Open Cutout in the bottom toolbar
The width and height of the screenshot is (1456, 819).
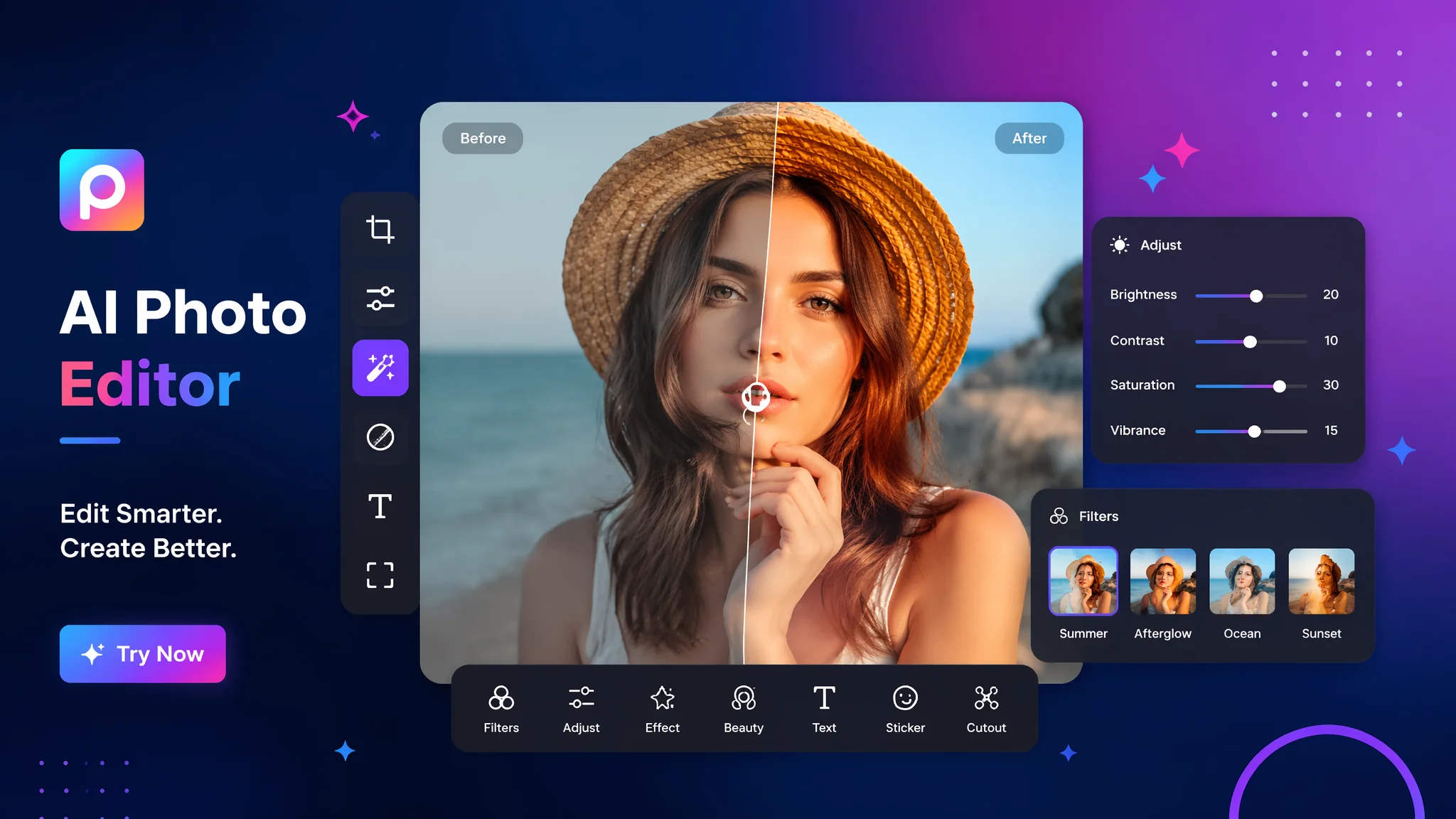click(986, 709)
